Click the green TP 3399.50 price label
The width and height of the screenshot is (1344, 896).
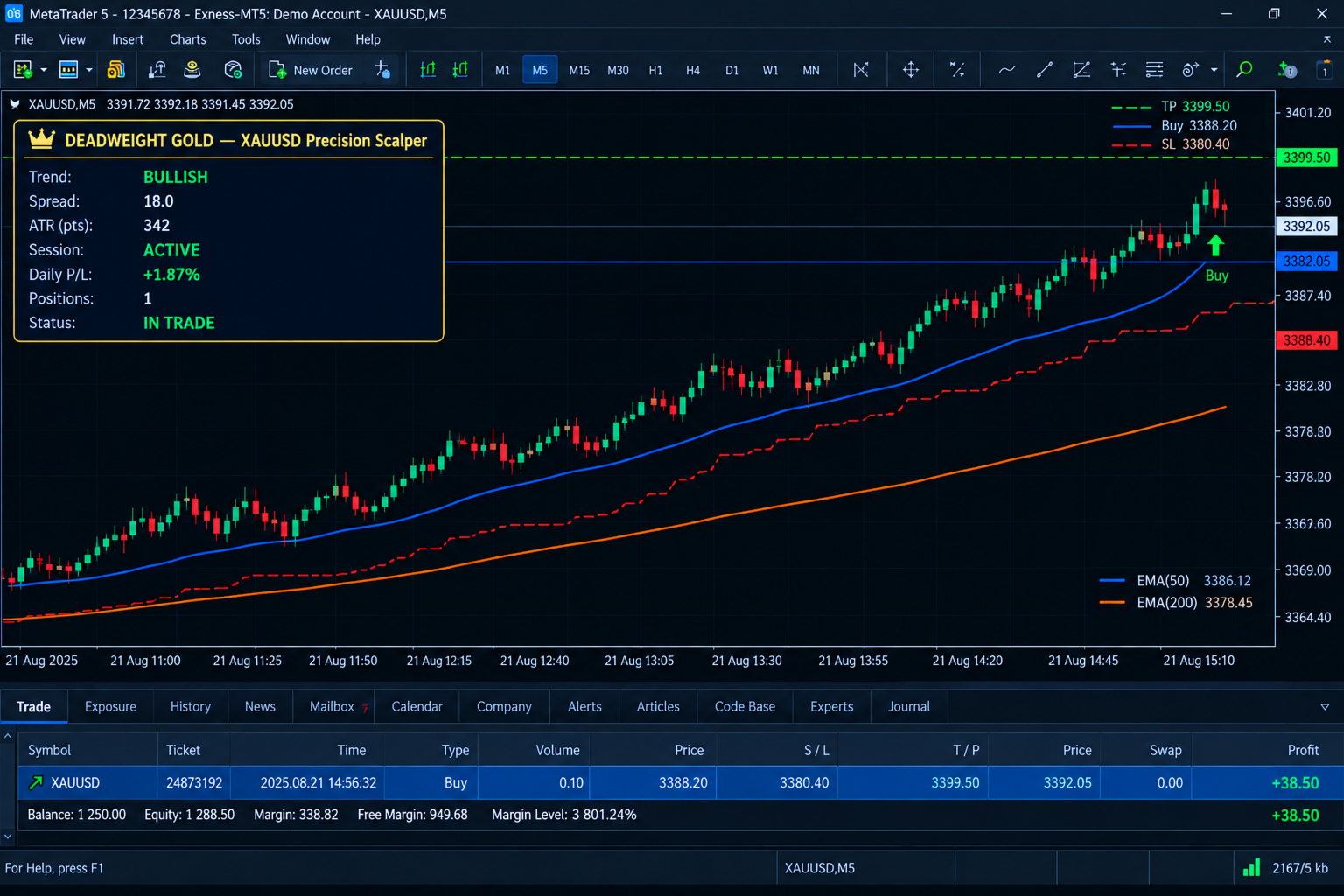(1306, 157)
